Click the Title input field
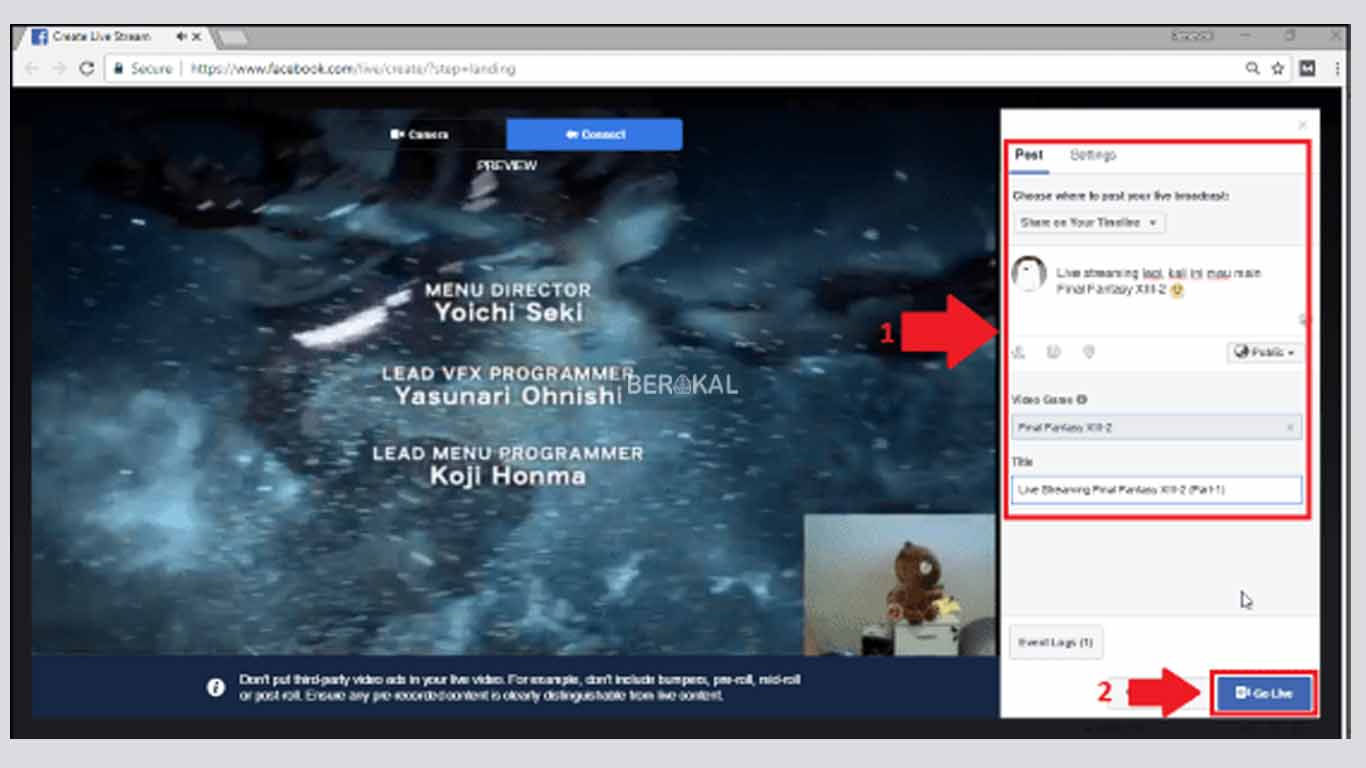Viewport: 1366px width, 768px height. [1157, 490]
